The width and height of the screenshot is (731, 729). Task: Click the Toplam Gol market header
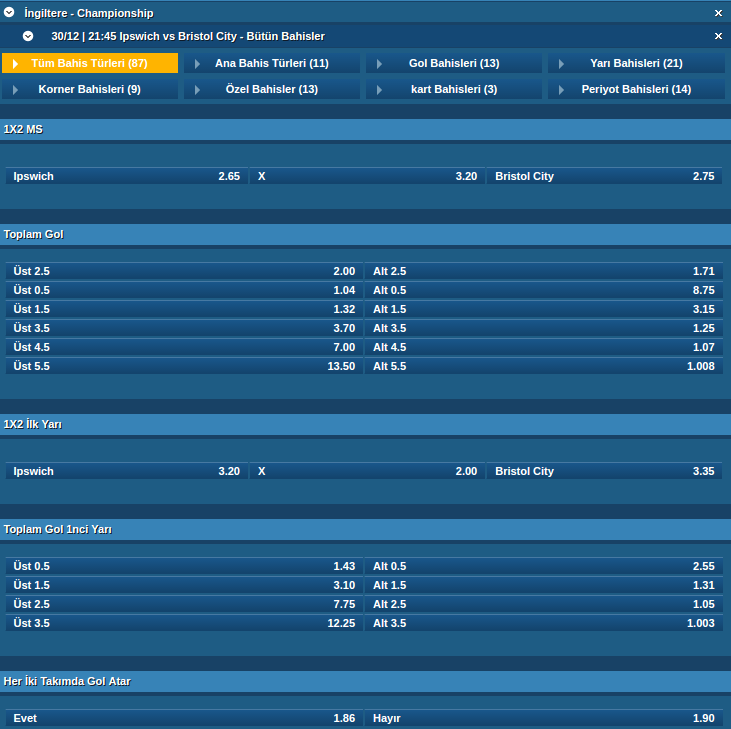pos(366,234)
